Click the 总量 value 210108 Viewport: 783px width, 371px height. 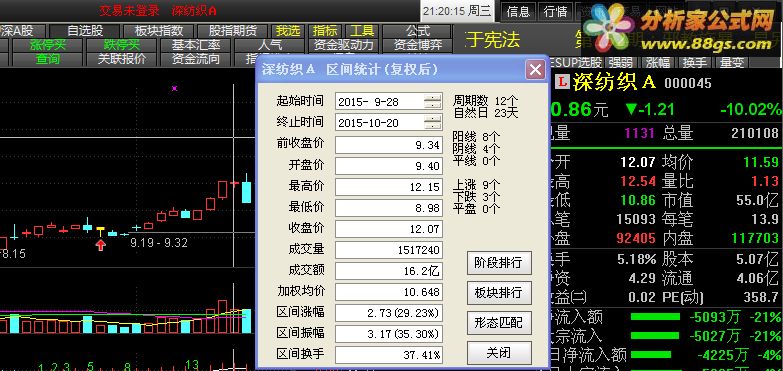coord(755,133)
